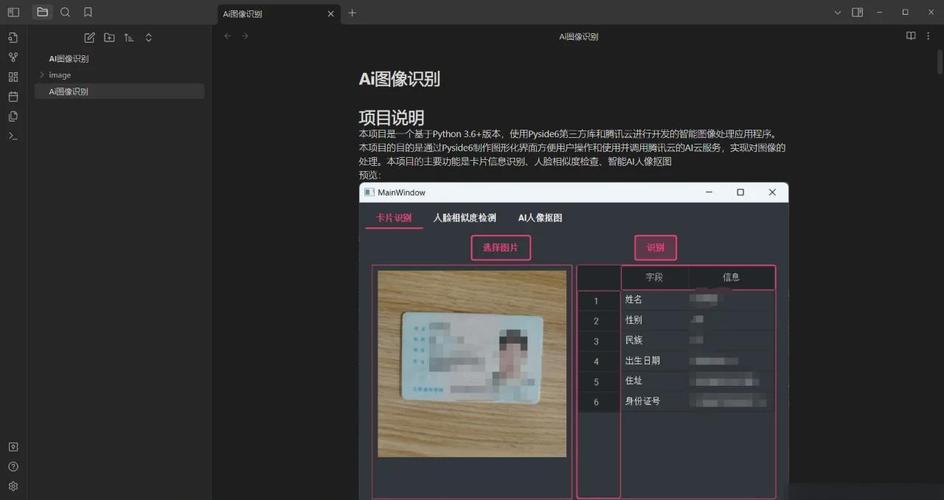
Task: Close the Ai图像识别 tab
Action: pos(331,14)
